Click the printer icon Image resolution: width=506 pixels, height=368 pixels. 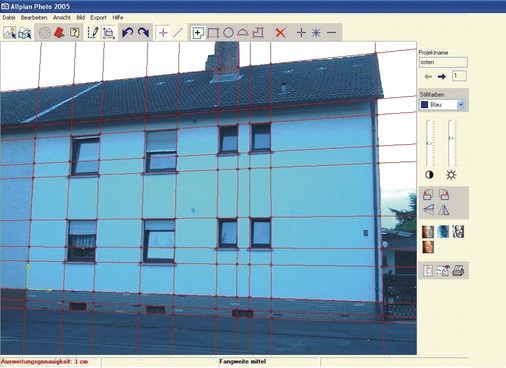[x=458, y=271]
